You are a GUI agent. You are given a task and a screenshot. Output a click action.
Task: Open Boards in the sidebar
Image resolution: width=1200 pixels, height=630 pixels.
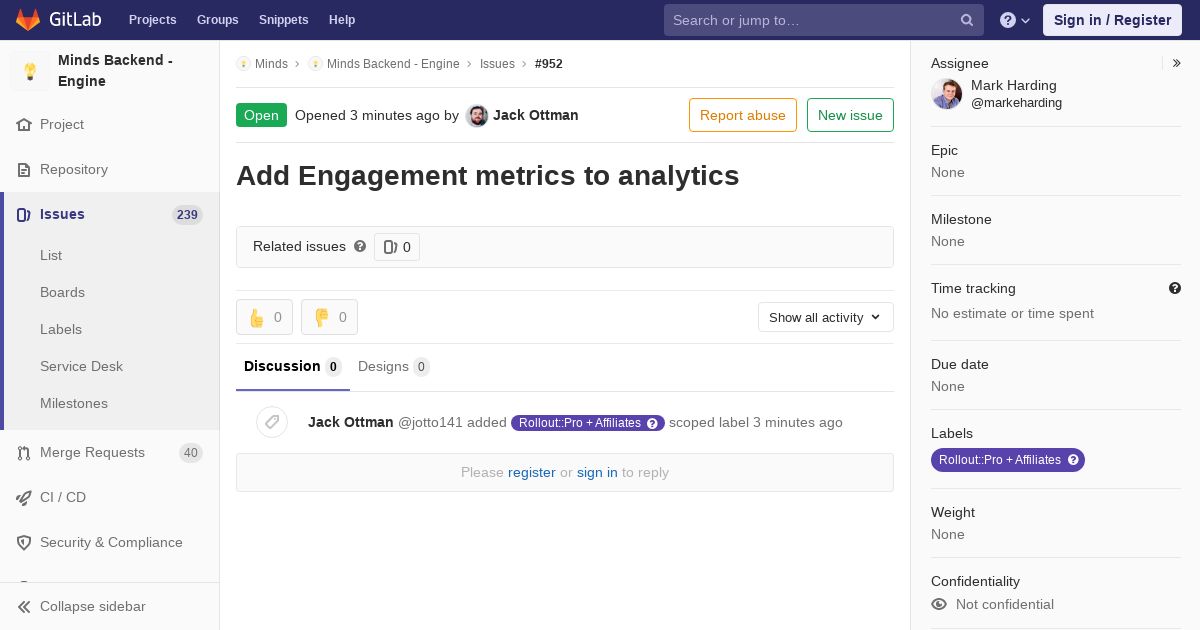click(x=62, y=293)
